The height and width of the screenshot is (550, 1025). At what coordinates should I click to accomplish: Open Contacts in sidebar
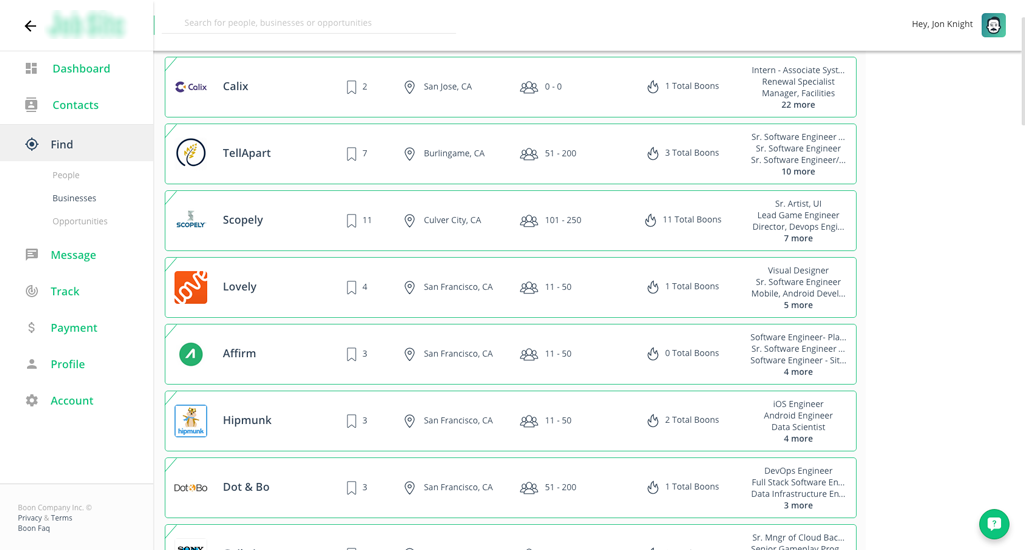(76, 105)
